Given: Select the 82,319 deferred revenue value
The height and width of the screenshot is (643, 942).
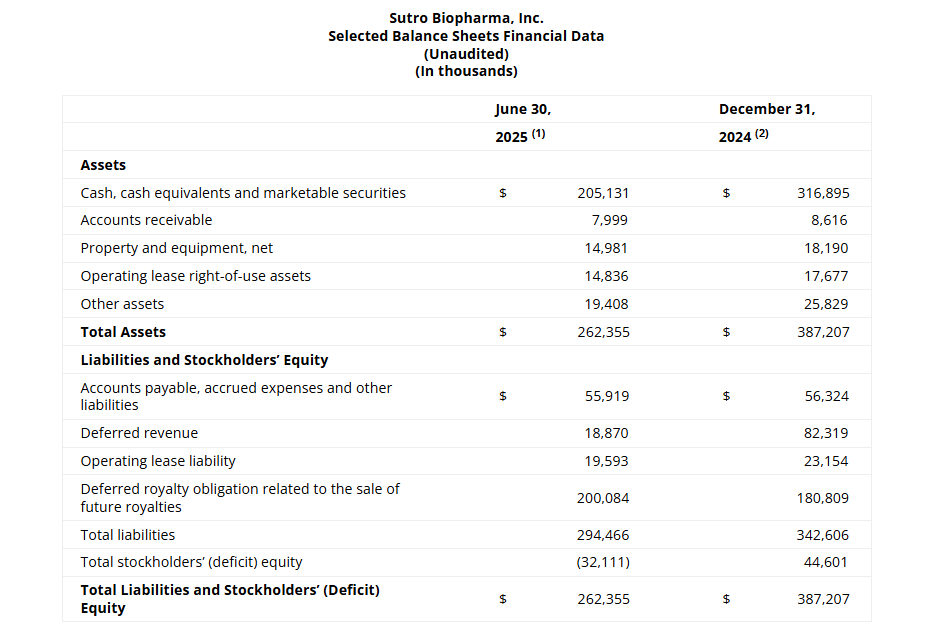Looking at the screenshot, I should pos(826,433).
